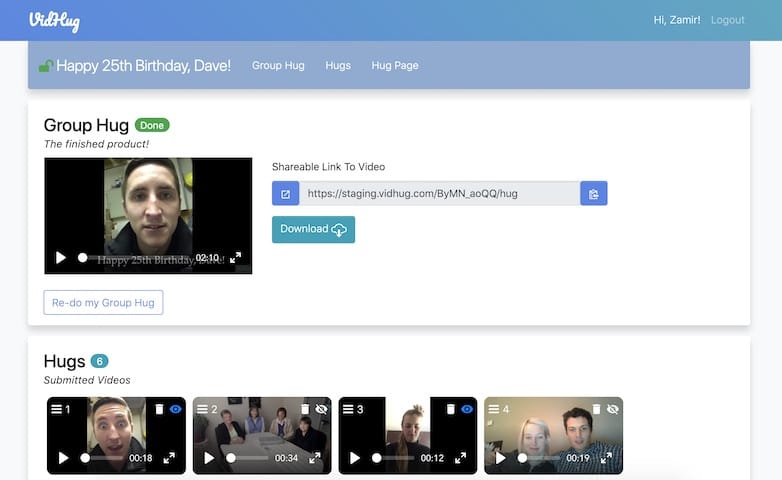Click the green unlock padlock icon
This screenshot has width=782, height=480.
click(46, 66)
